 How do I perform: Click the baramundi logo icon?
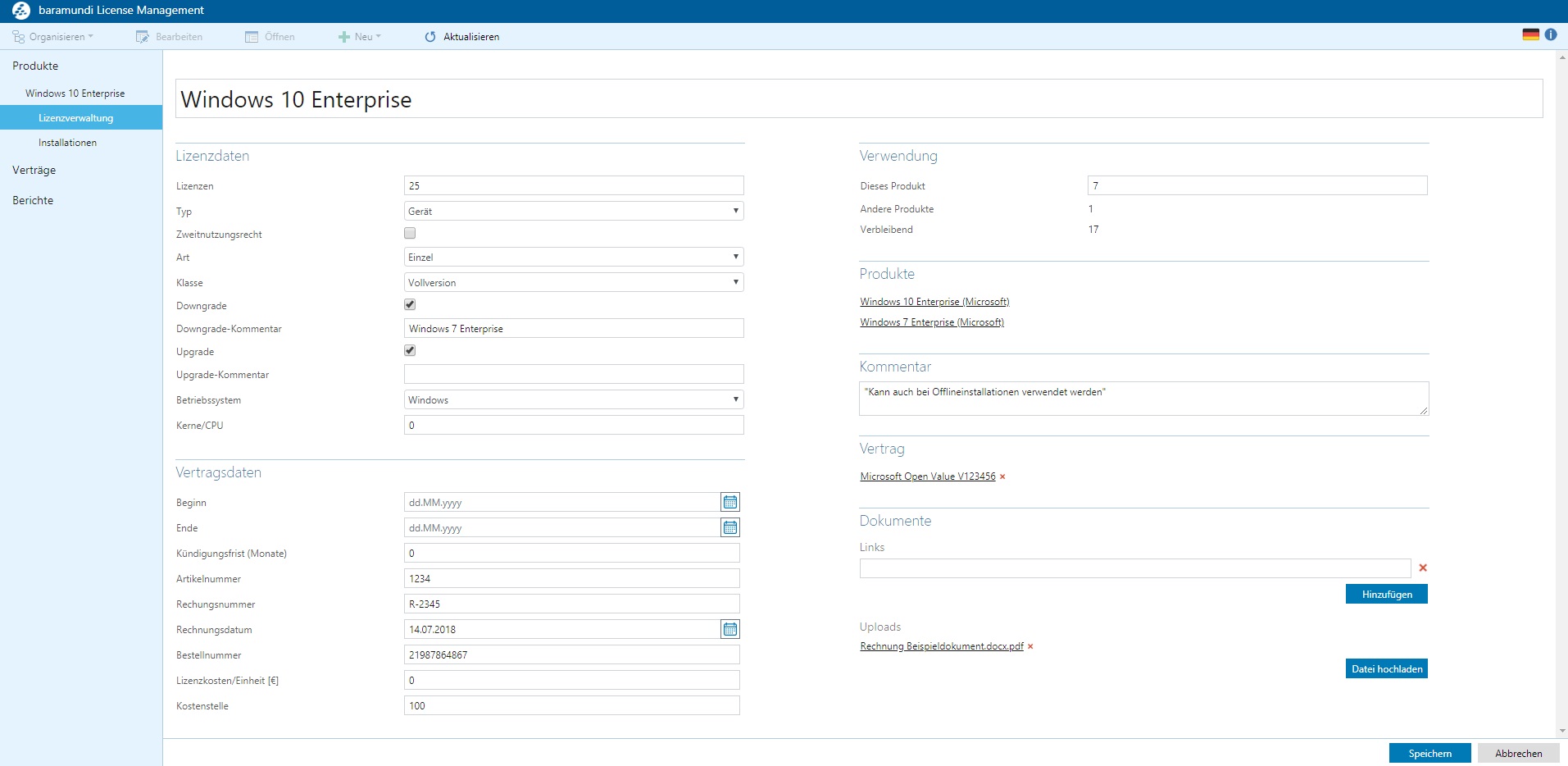[x=21, y=11]
